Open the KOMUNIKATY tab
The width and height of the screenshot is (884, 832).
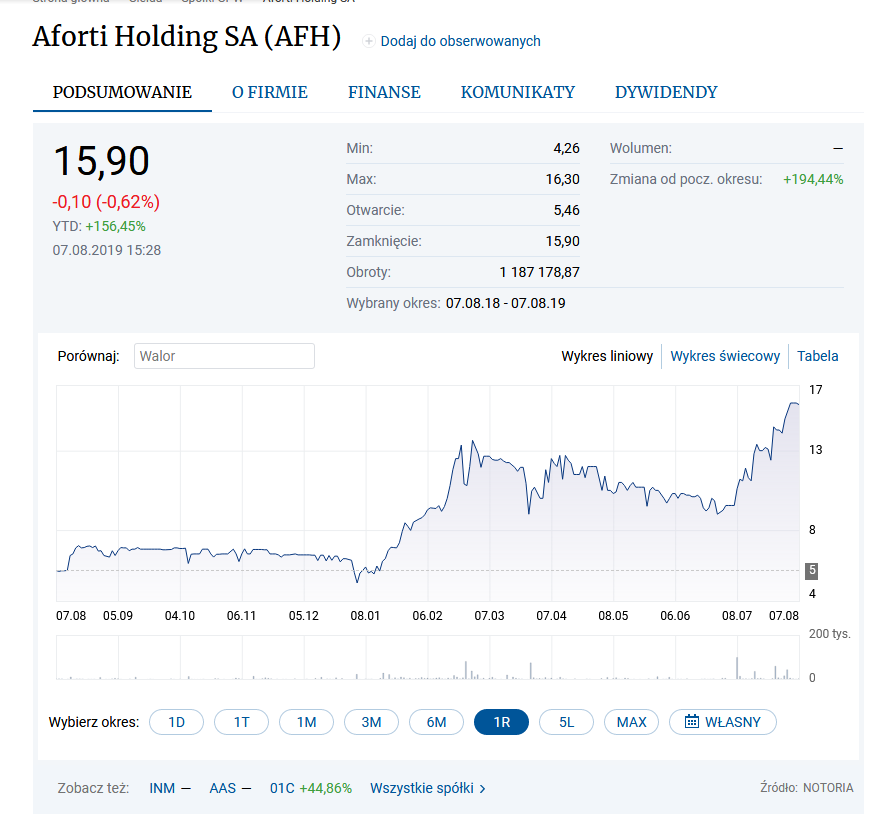pos(517,92)
